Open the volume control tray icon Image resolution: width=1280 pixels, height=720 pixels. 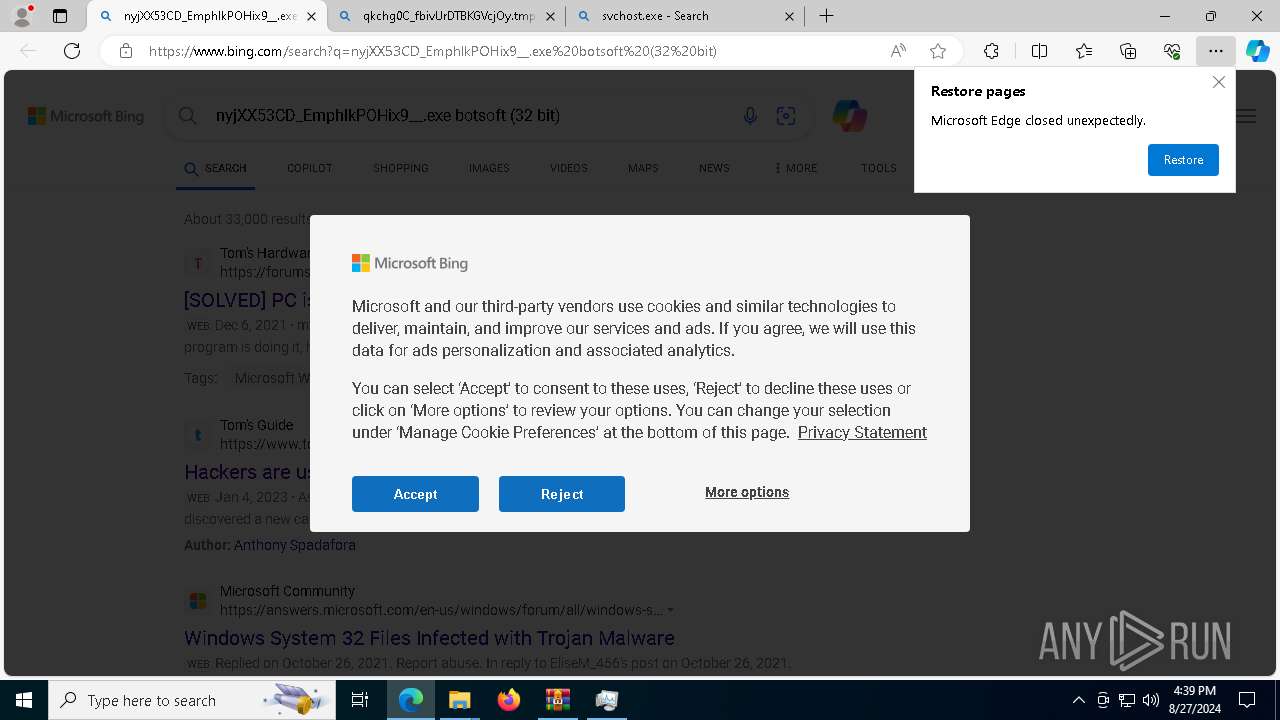tap(1151, 700)
